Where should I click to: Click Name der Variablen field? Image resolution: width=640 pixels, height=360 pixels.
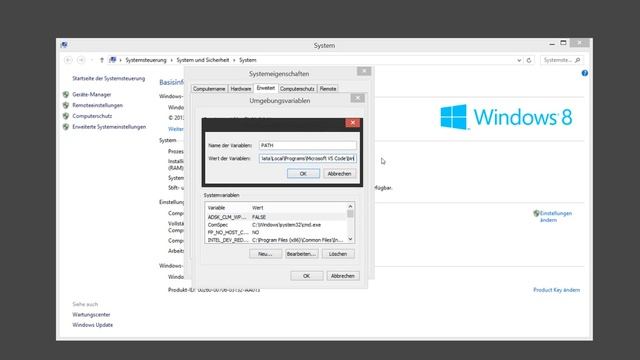pyautogui.click(x=307, y=145)
